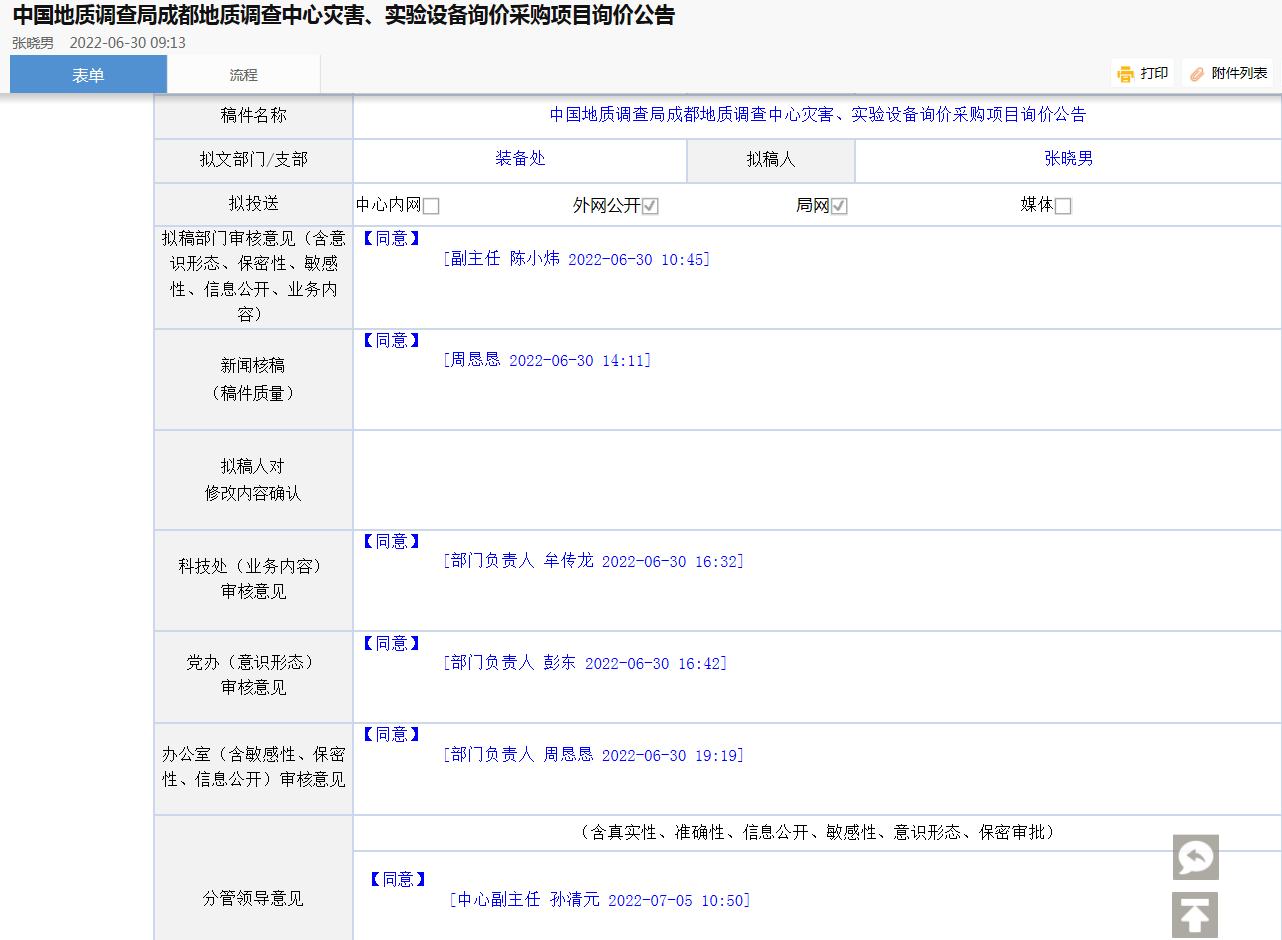The image size is (1282, 940).
Task: Open the 流程 tab
Action: click(x=243, y=75)
